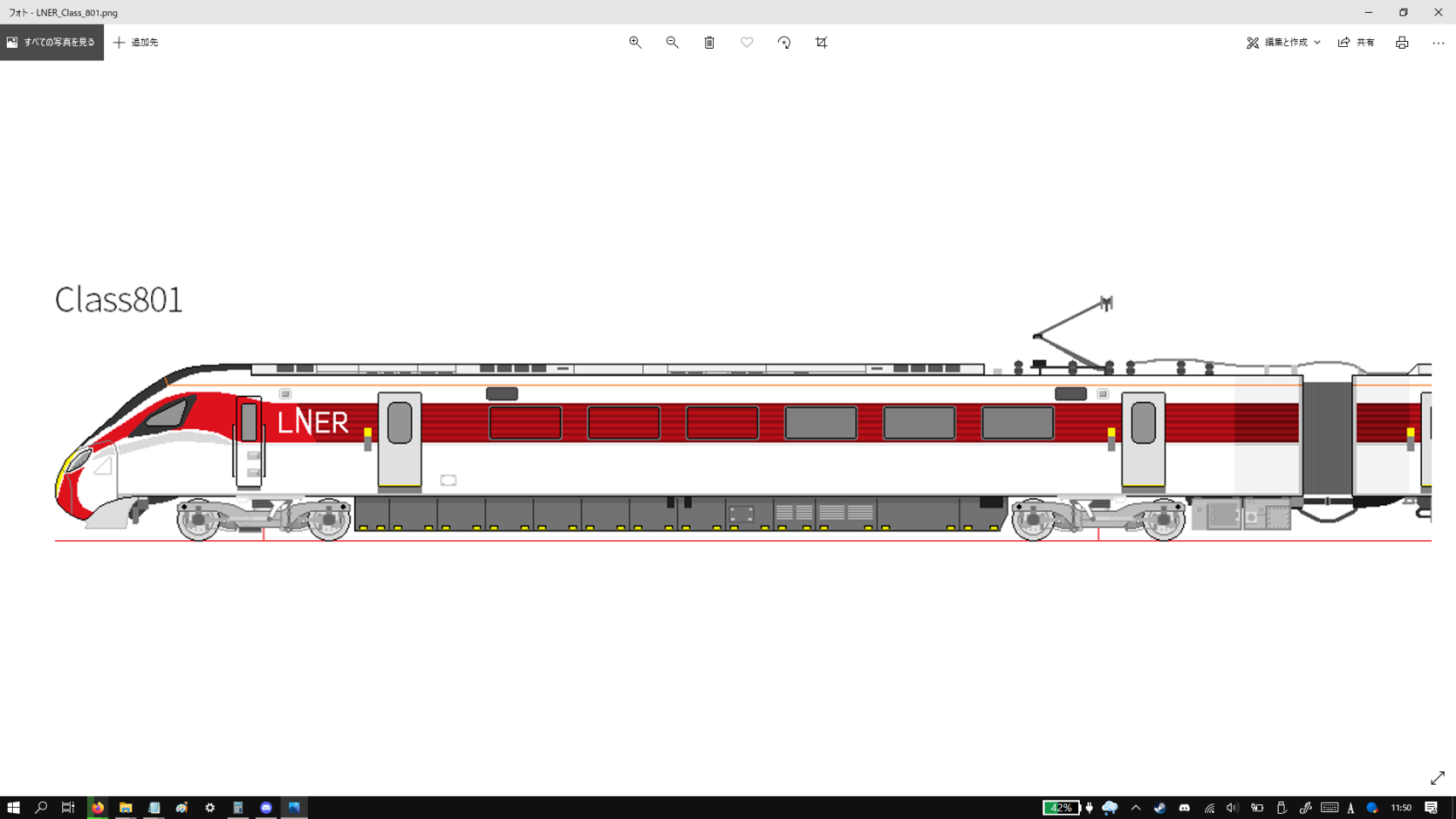Screen dimensions: 1456x819
Task: Click the 共有 share button
Action: tap(1356, 43)
